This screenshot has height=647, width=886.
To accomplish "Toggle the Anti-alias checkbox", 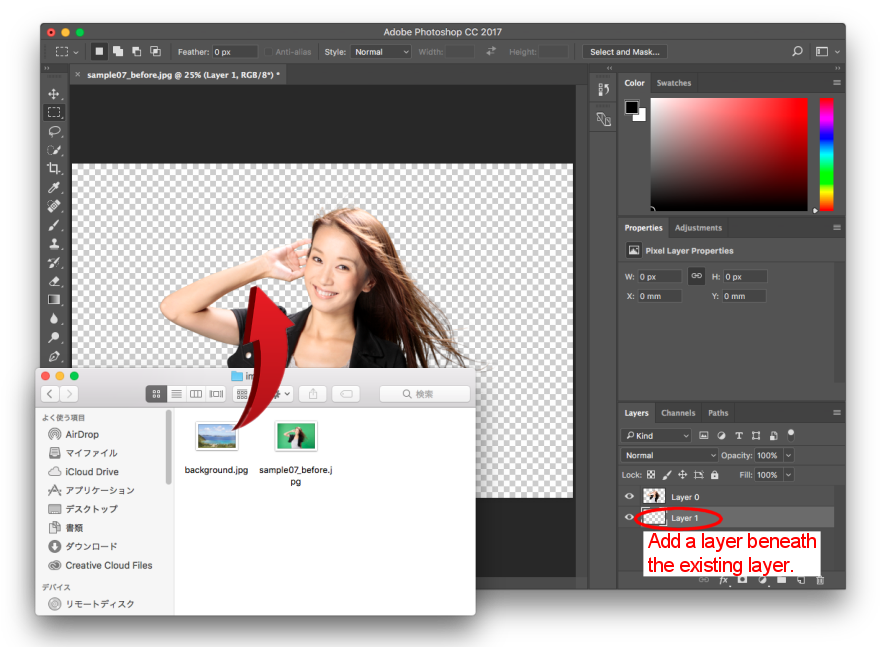I will tap(269, 52).
